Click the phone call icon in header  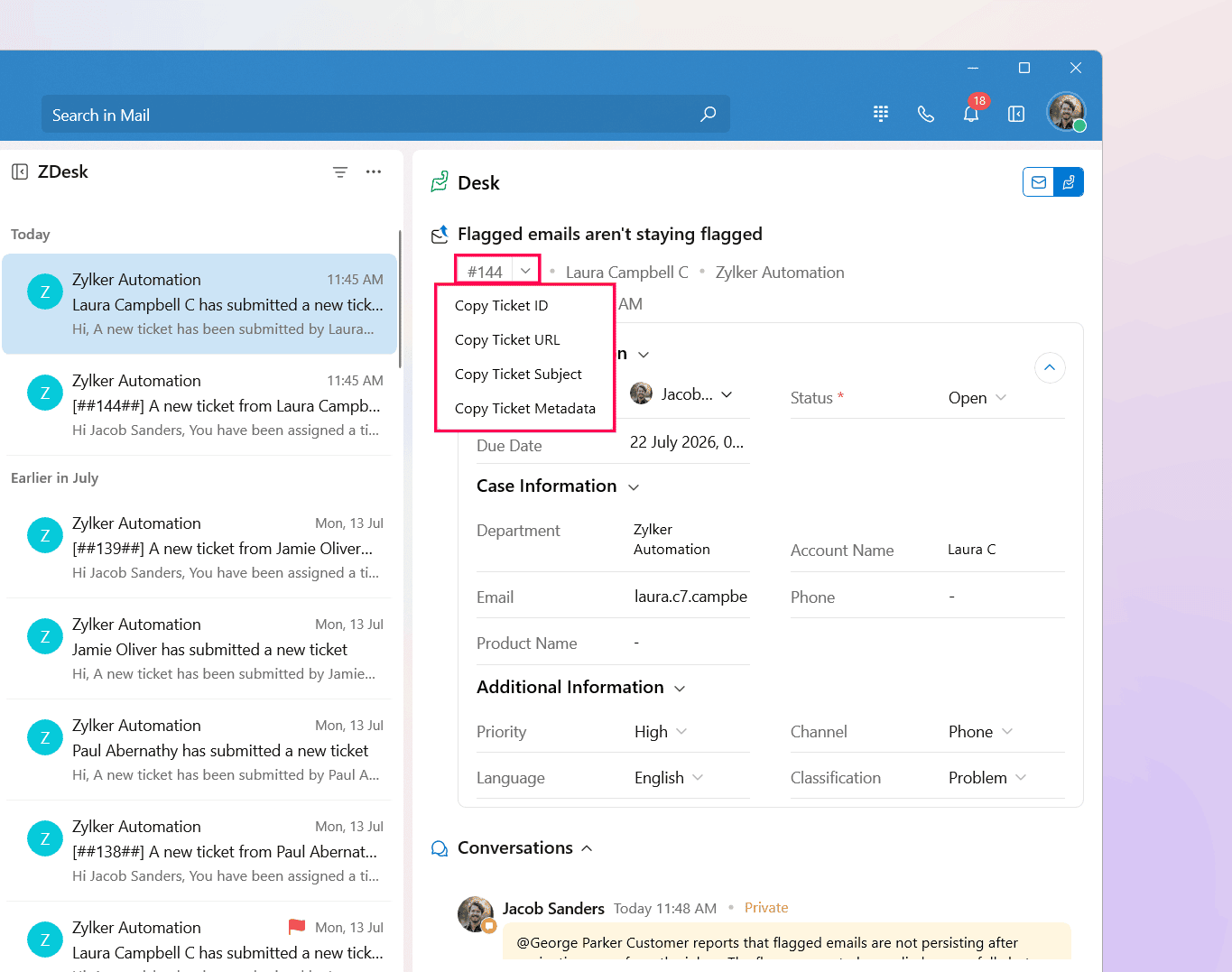(x=926, y=114)
